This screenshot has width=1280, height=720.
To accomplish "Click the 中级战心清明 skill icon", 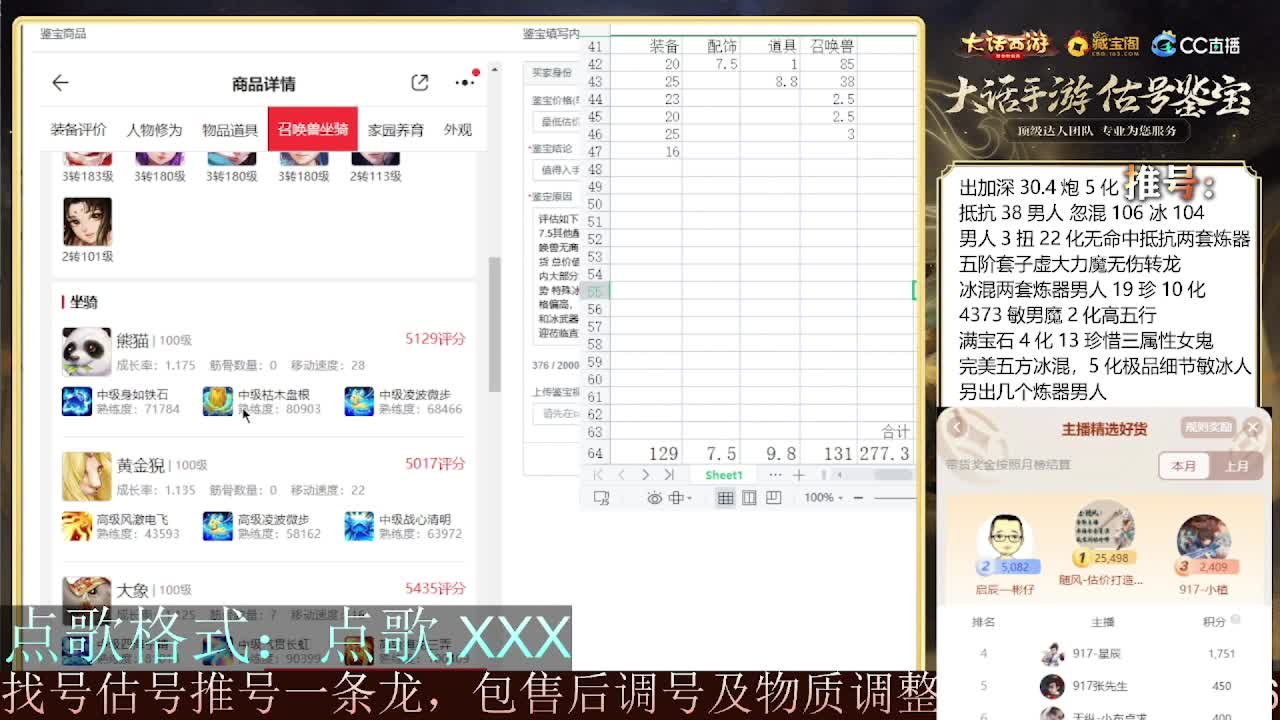I will click(x=359, y=526).
